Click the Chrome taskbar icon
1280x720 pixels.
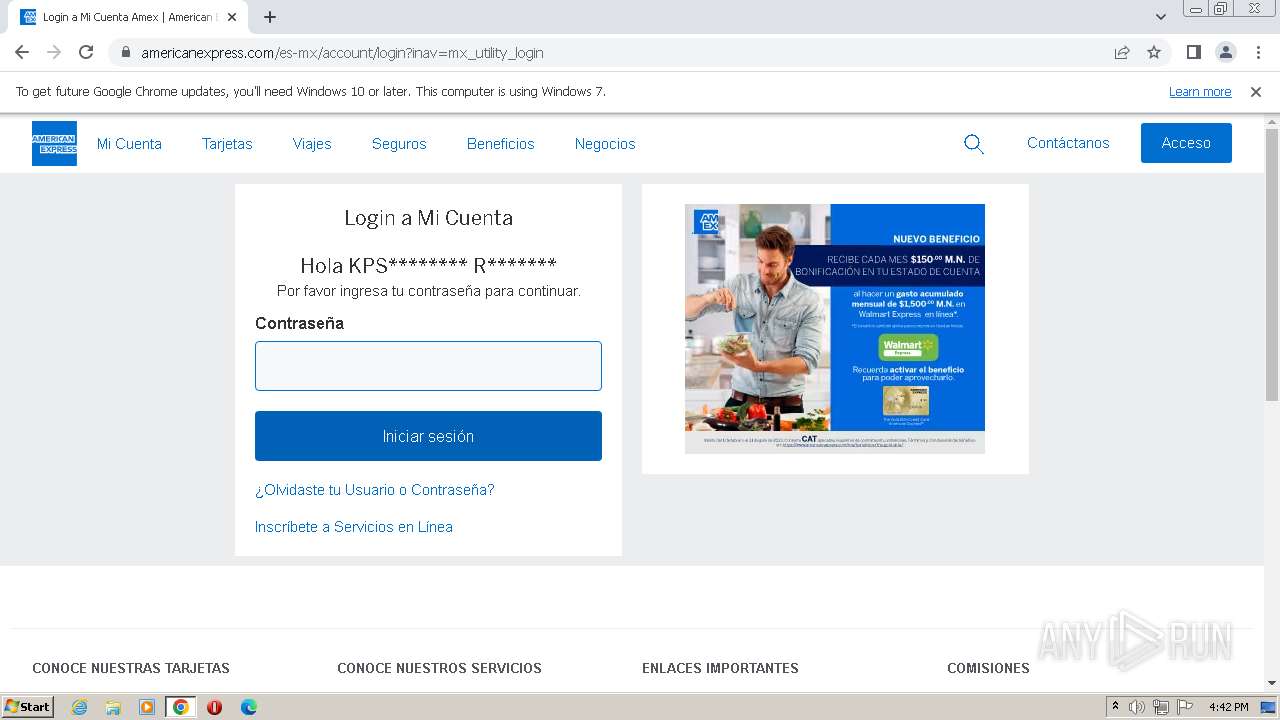pyautogui.click(x=180, y=707)
